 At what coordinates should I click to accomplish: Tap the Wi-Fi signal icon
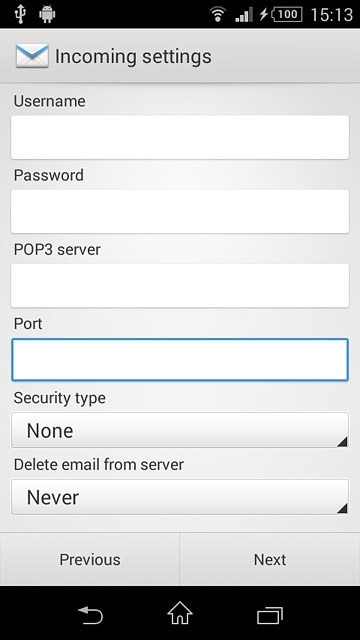(218, 15)
